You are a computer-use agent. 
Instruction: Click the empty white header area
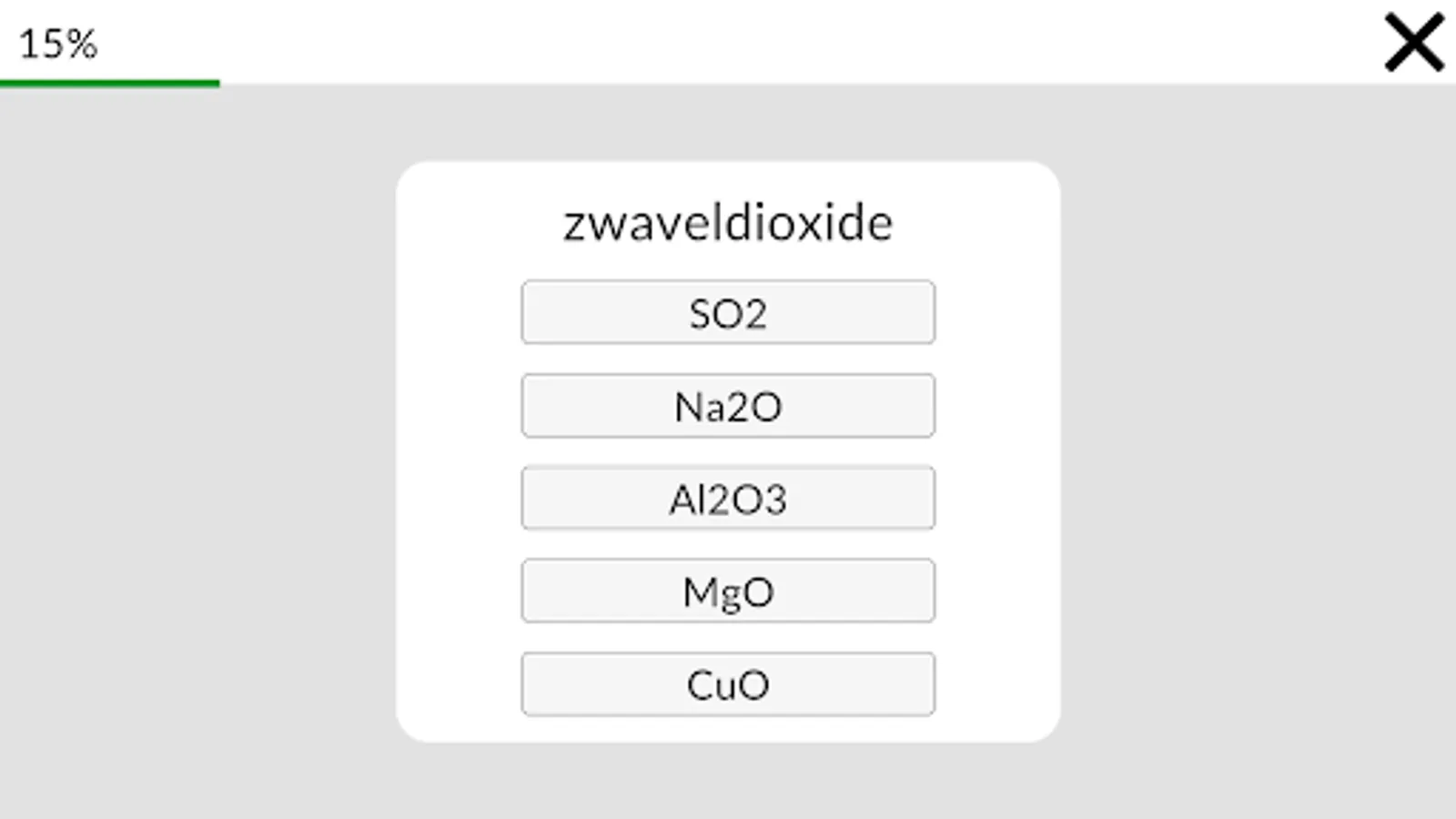[x=728, y=41]
